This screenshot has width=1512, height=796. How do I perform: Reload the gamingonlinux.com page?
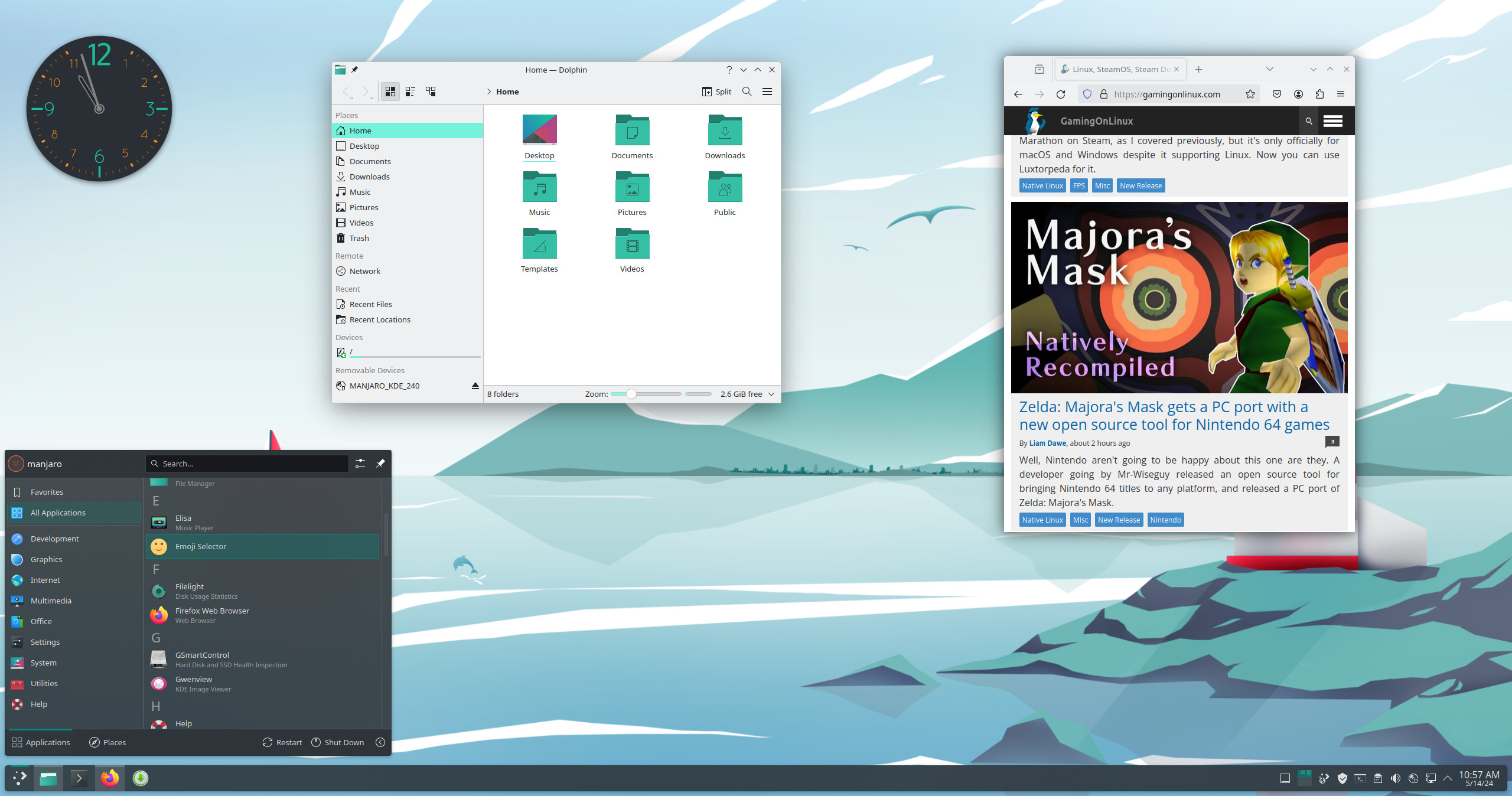[1061, 94]
